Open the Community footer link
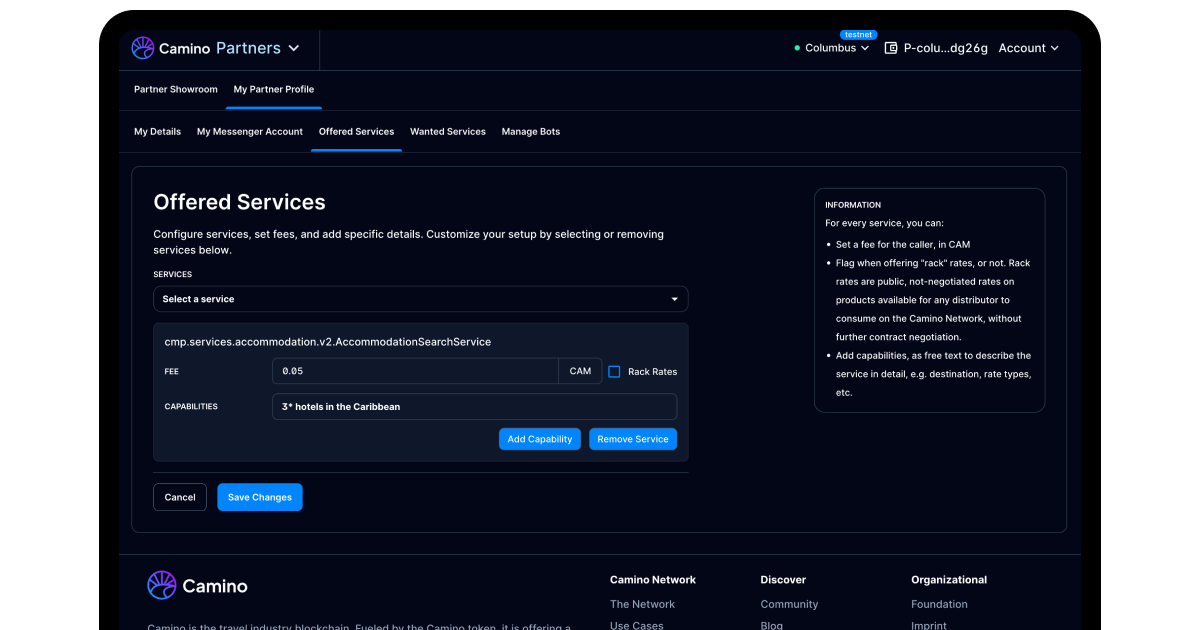The width and height of the screenshot is (1200, 630). tap(789, 604)
